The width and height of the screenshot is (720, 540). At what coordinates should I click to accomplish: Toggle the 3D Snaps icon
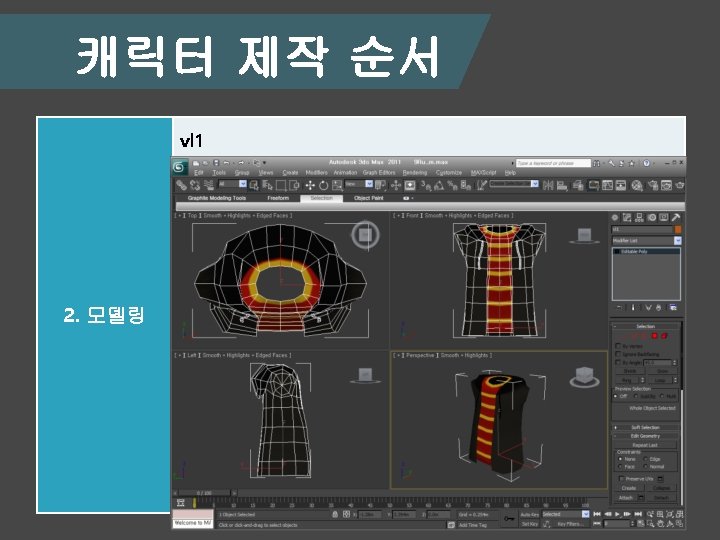coord(426,185)
